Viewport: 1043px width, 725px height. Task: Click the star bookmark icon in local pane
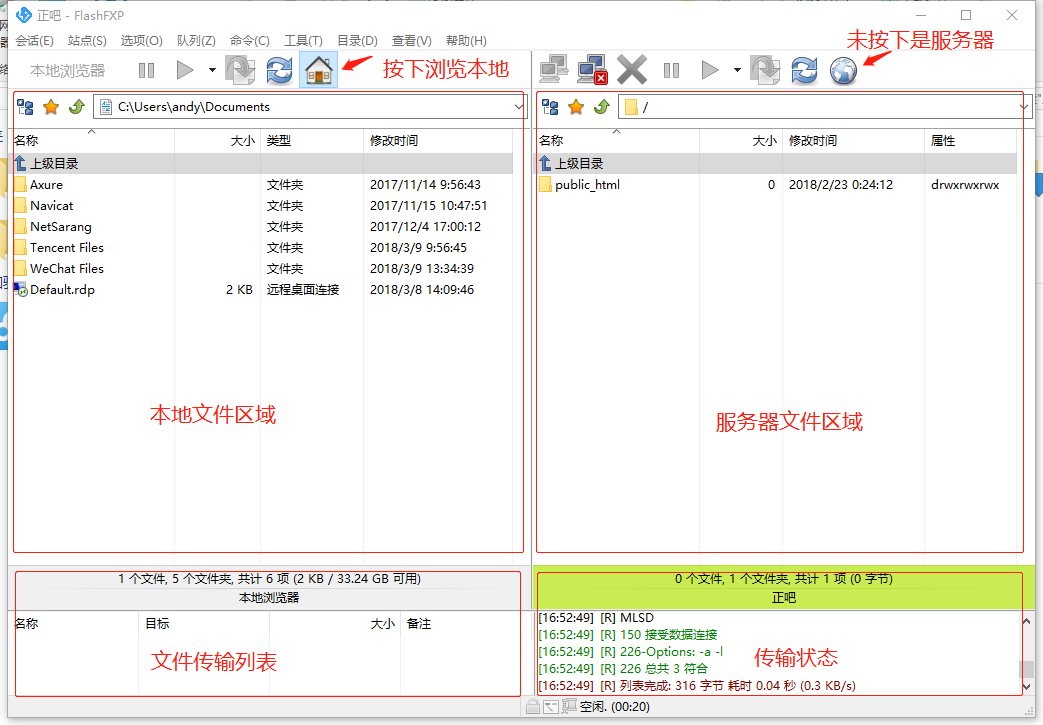[51, 107]
